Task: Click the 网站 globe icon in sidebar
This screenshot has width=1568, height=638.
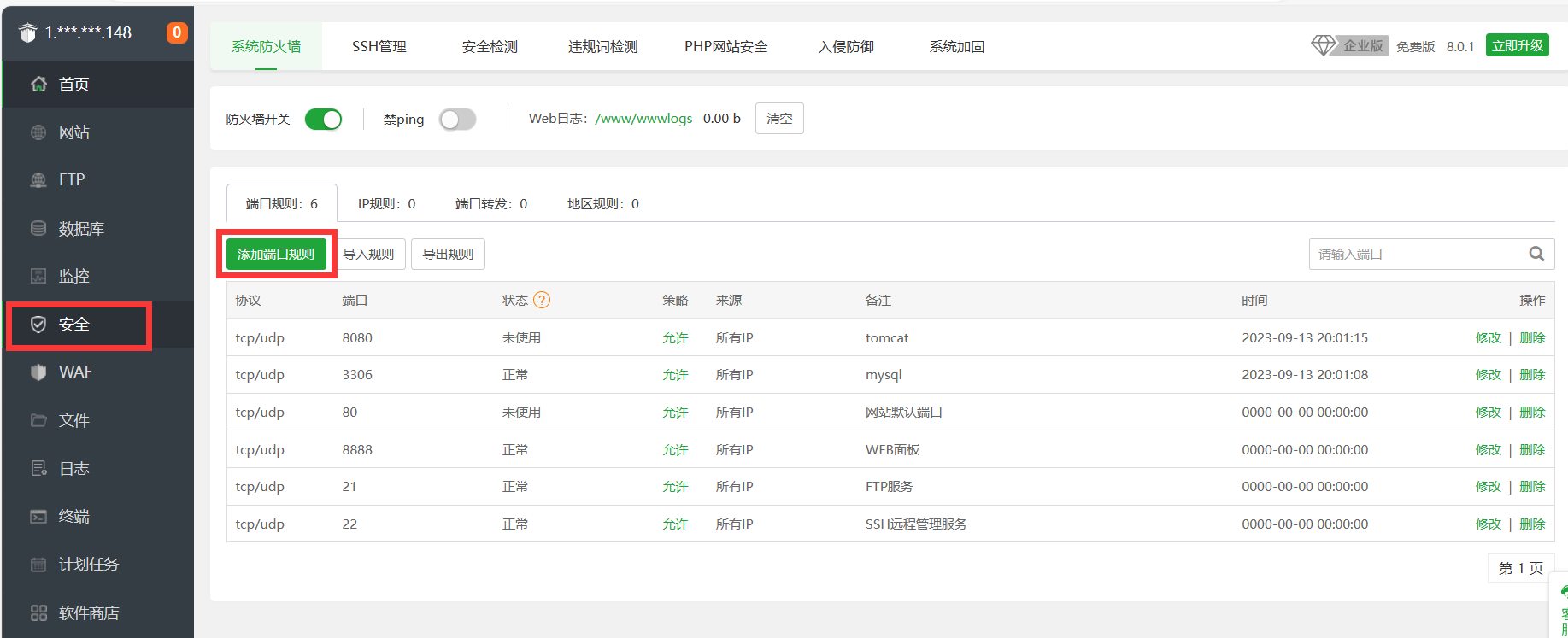Action: 38,132
